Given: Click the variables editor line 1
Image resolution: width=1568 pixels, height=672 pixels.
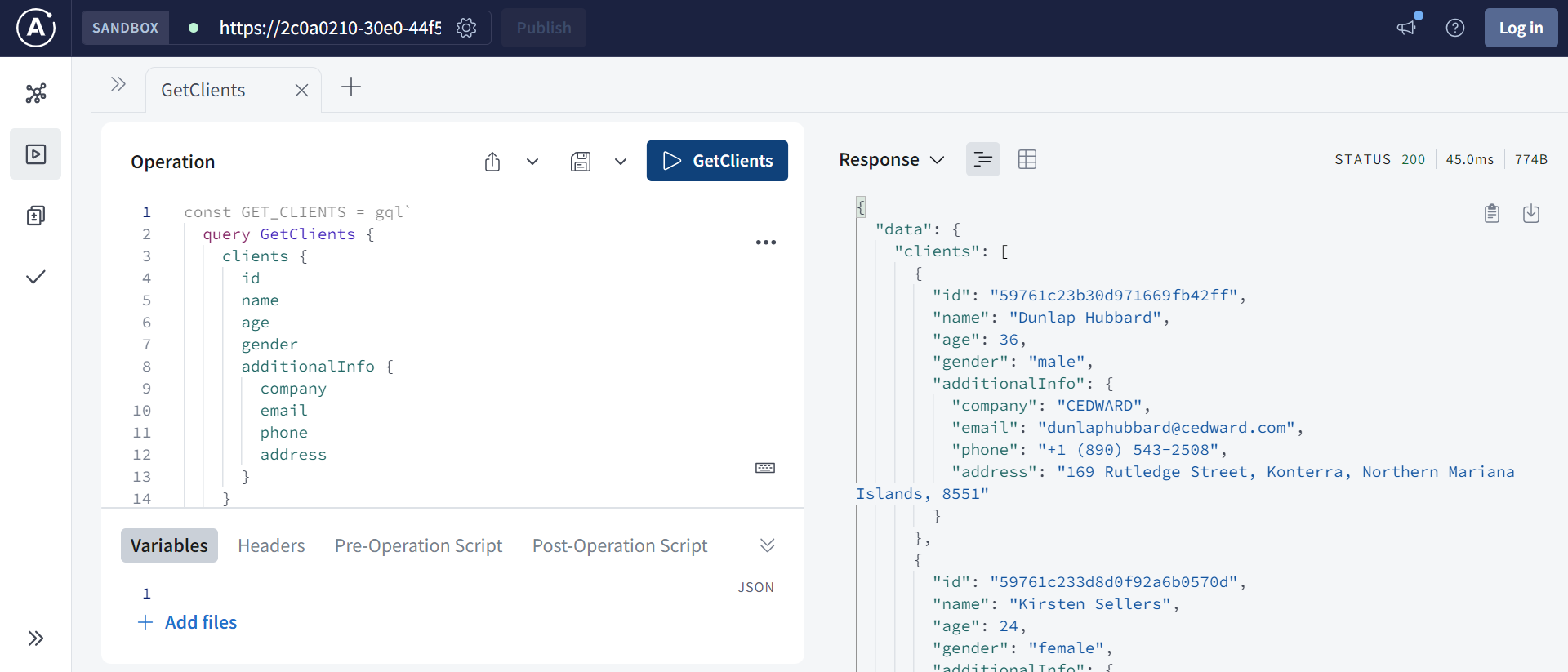Looking at the screenshot, I should pyautogui.click(x=452, y=594).
